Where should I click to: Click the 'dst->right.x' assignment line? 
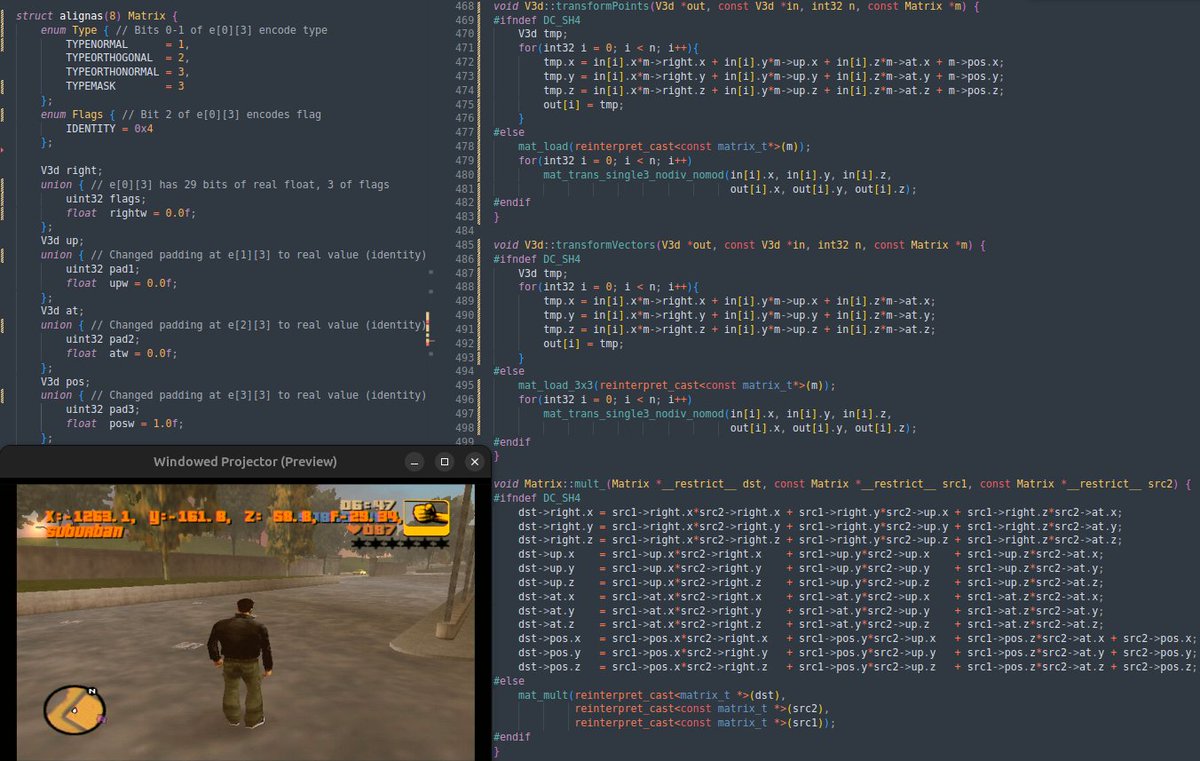click(x=820, y=511)
